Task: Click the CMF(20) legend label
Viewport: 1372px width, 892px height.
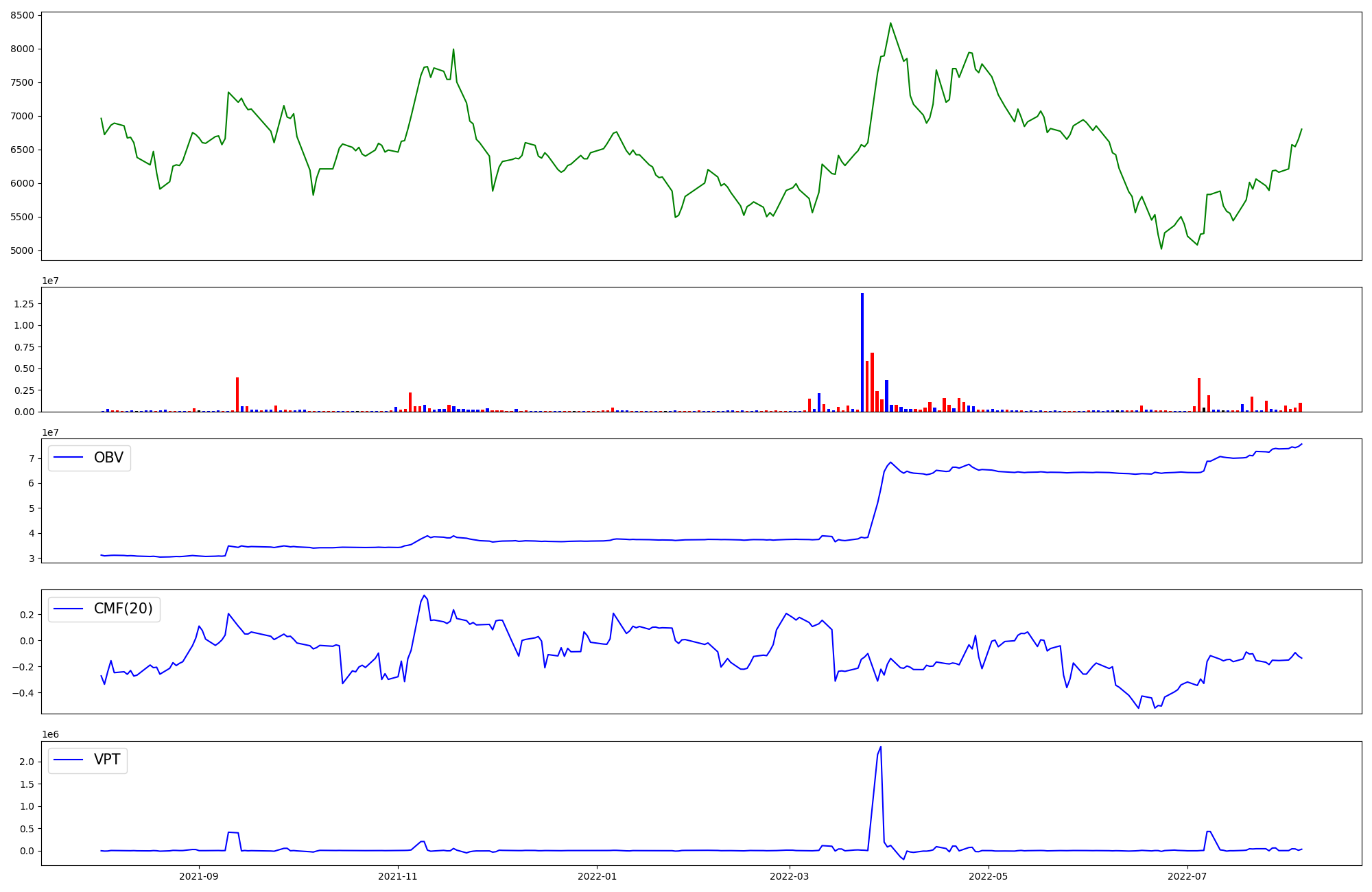Action: (x=123, y=609)
